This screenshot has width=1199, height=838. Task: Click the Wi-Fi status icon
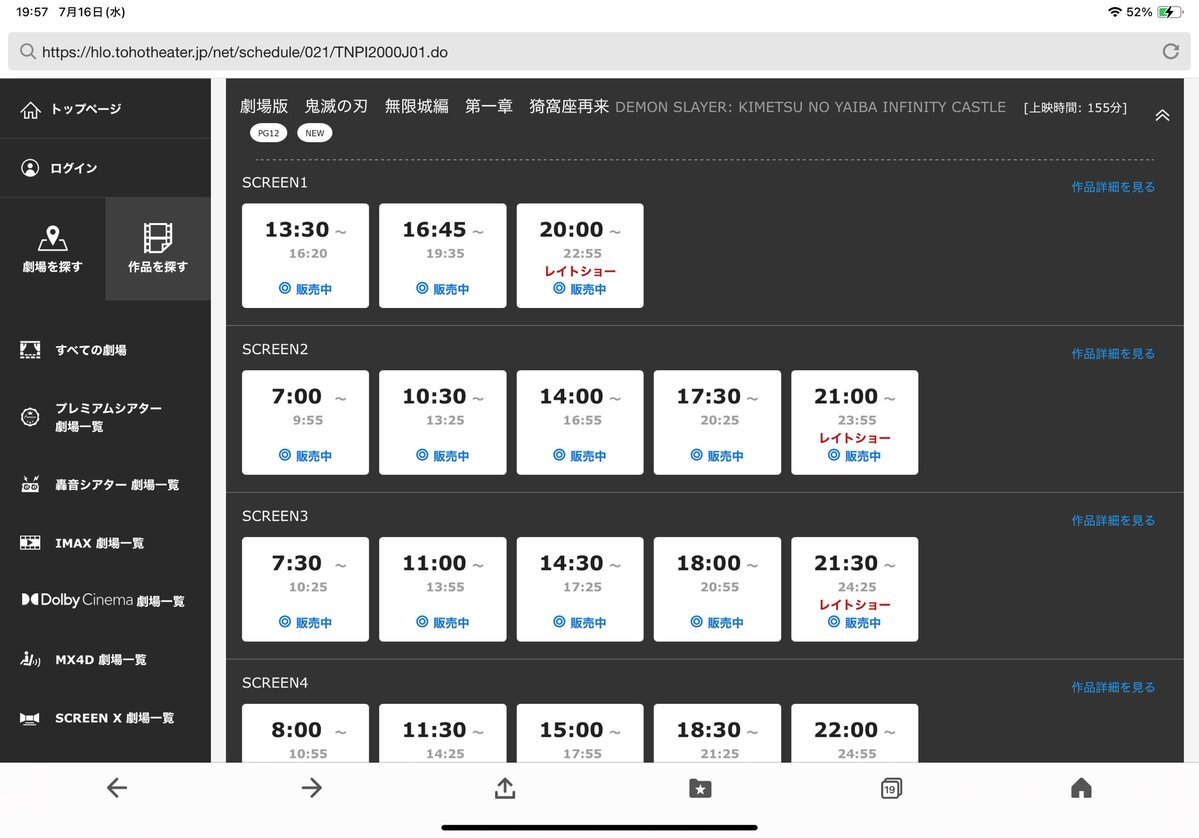(x=1115, y=12)
